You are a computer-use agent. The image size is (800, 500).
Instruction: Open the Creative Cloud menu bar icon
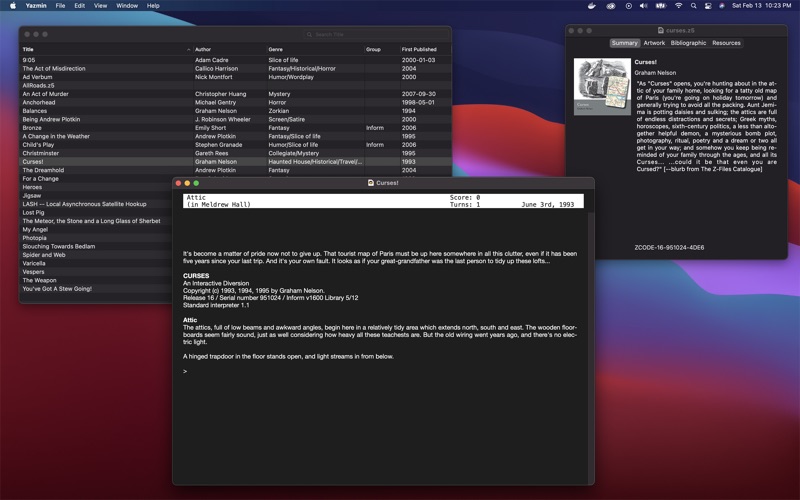click(x=611, y=6)
